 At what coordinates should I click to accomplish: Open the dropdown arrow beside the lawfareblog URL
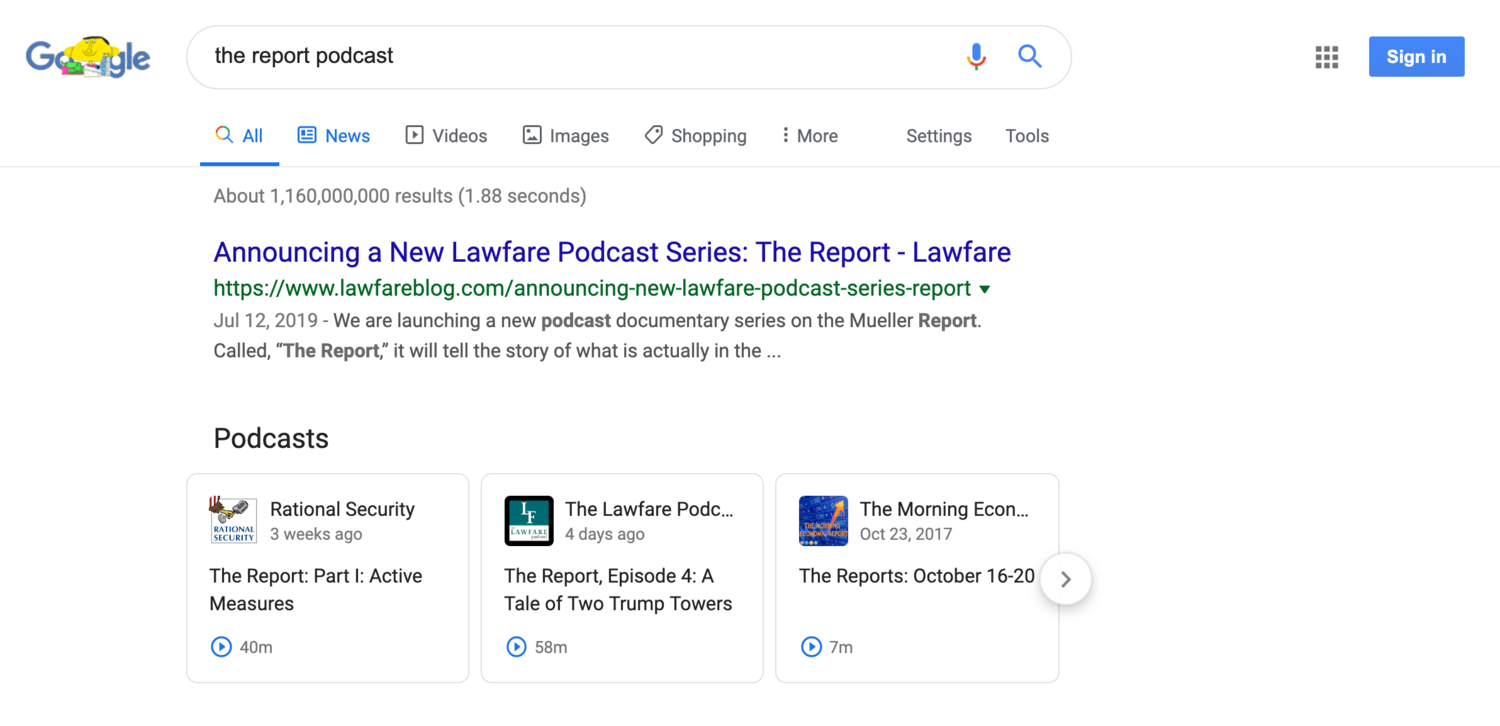[985, 289]
